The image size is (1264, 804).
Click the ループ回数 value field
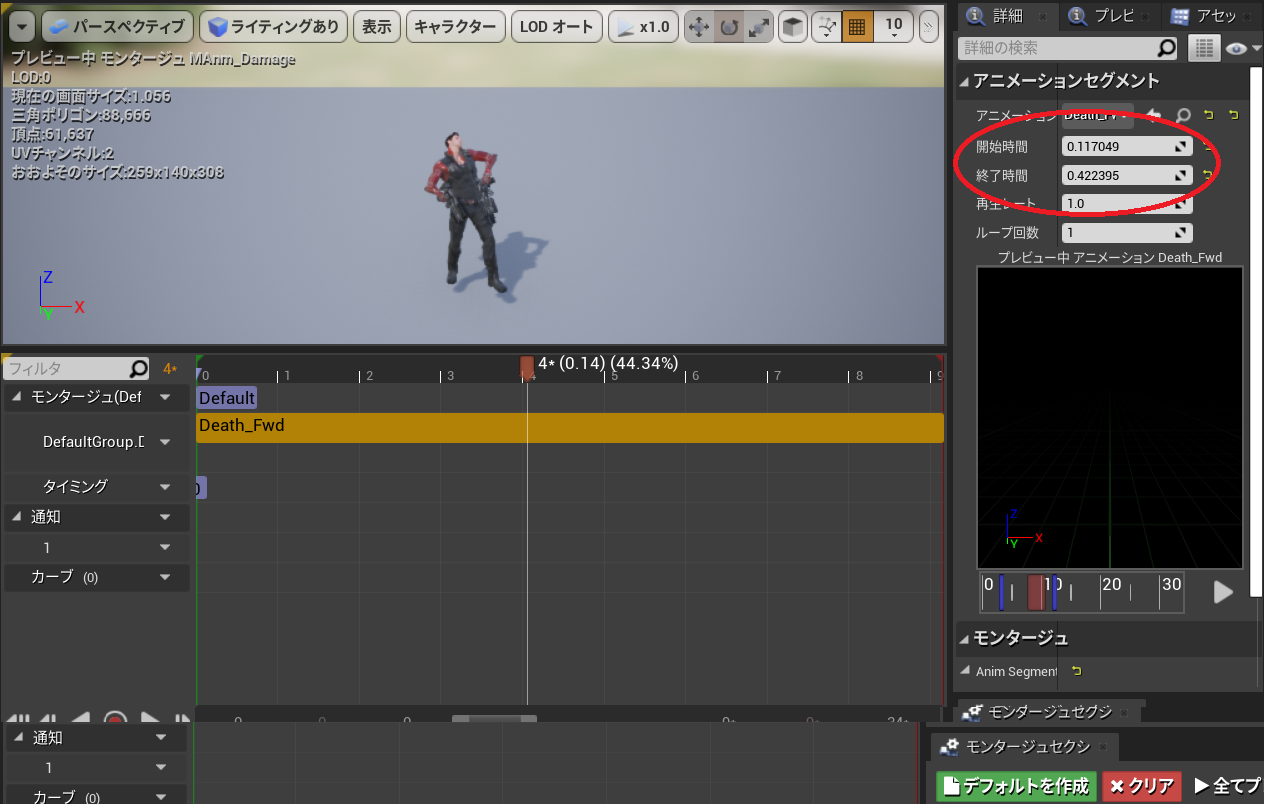1127,232
